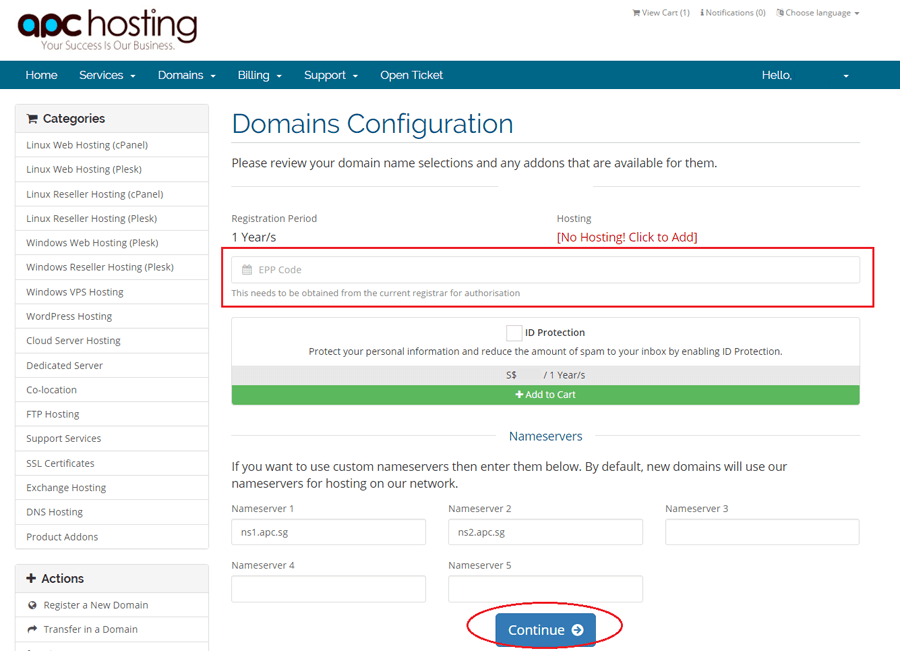Select Linux Reseller Hosting (cPanel) category

point(112,194)
